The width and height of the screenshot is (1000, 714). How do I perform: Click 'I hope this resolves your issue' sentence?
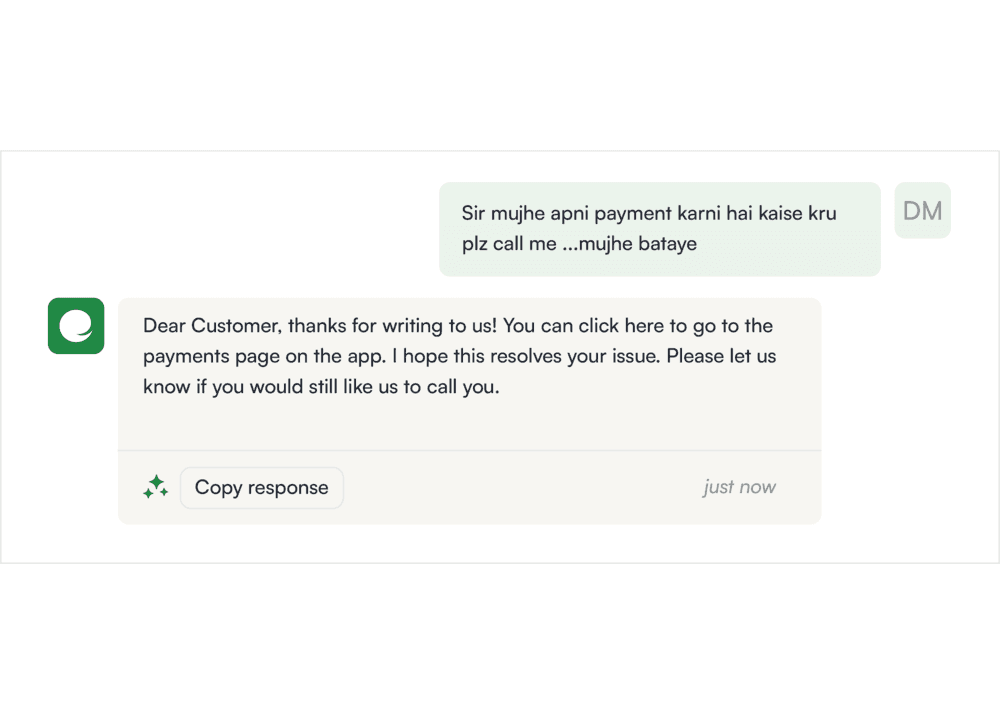pos(526,356)
